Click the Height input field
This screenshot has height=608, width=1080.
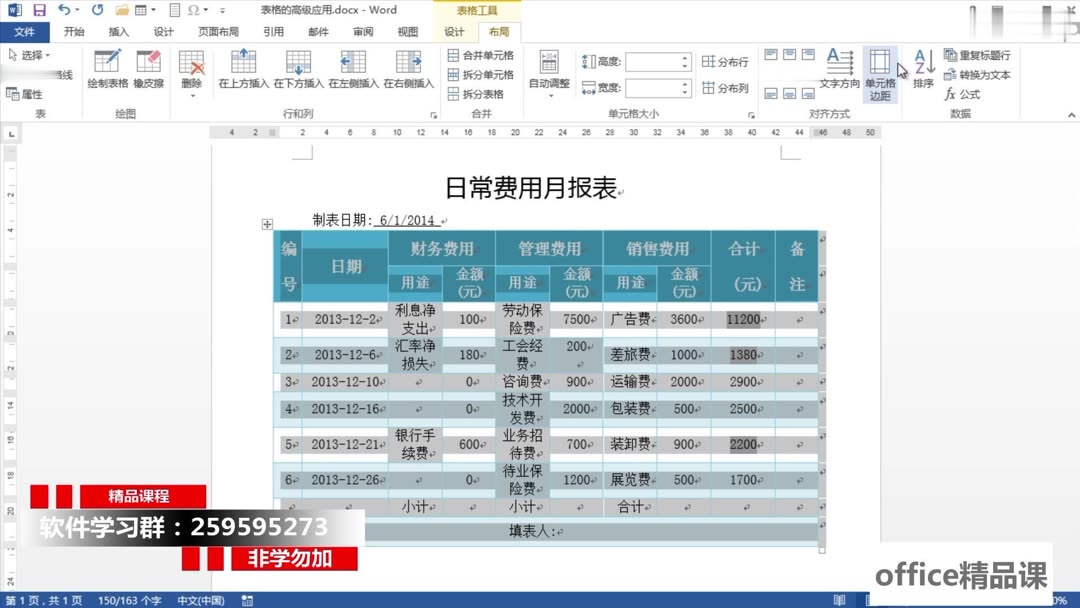coord(655,60)
